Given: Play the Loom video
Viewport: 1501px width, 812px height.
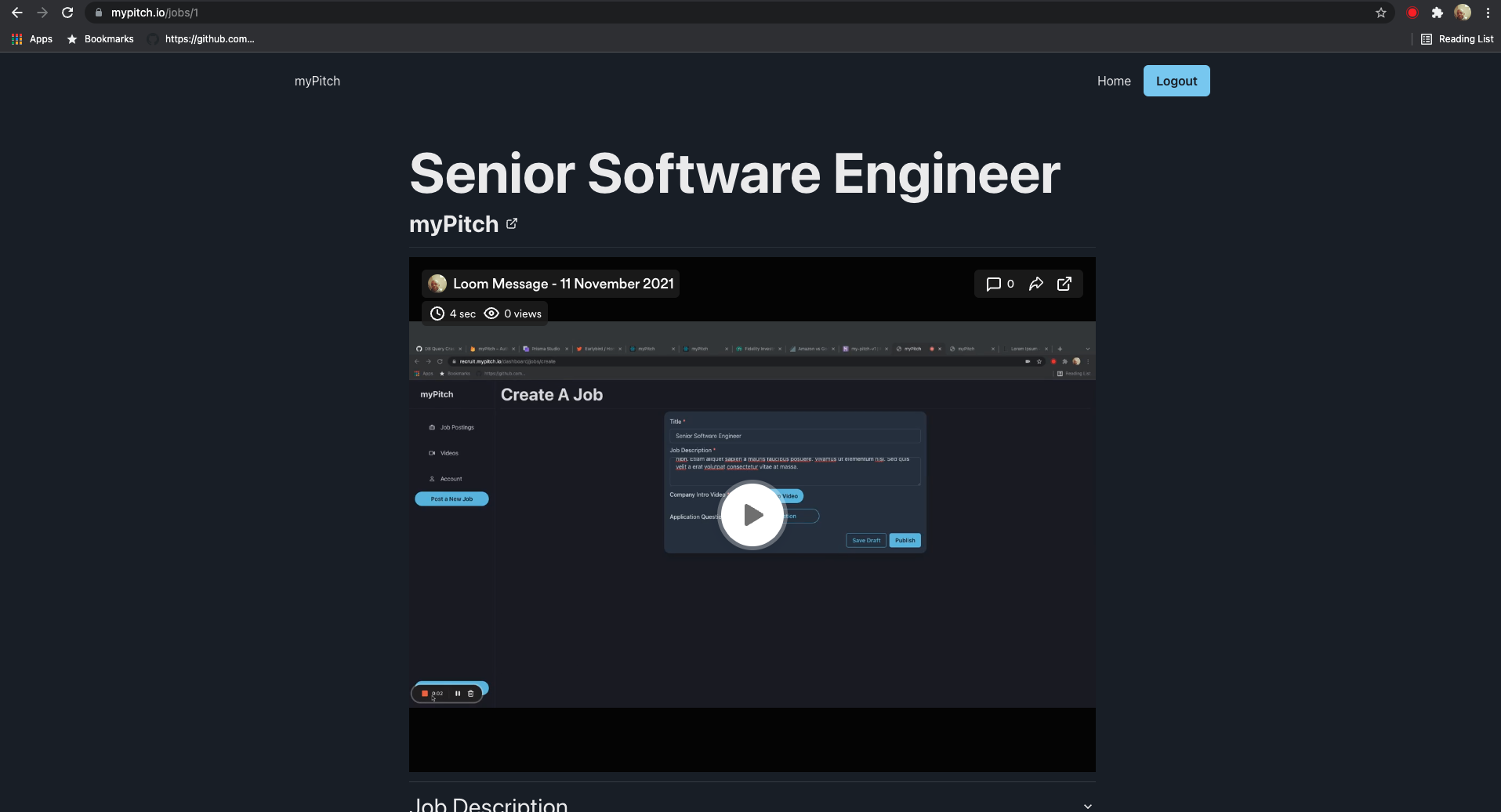Looking at the screenshot, I should pyautogui.click(x=752, y=515).
